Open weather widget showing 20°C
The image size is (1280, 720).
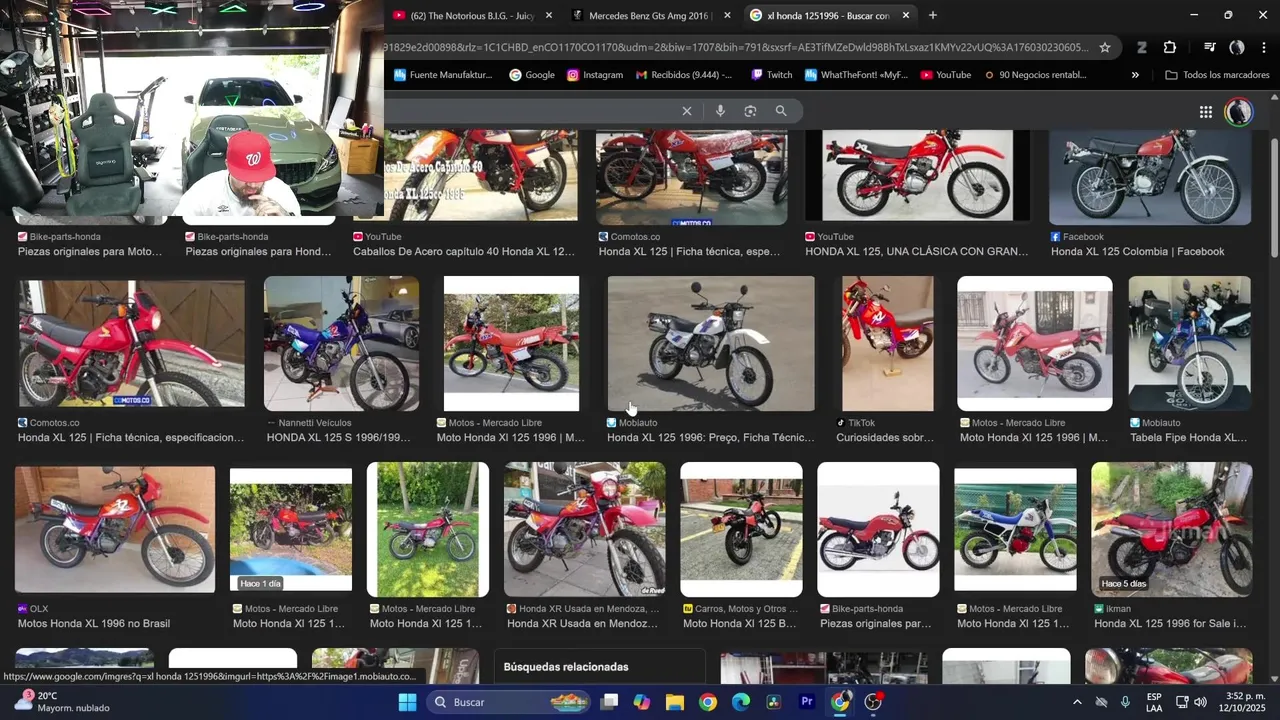pos(62,702)
